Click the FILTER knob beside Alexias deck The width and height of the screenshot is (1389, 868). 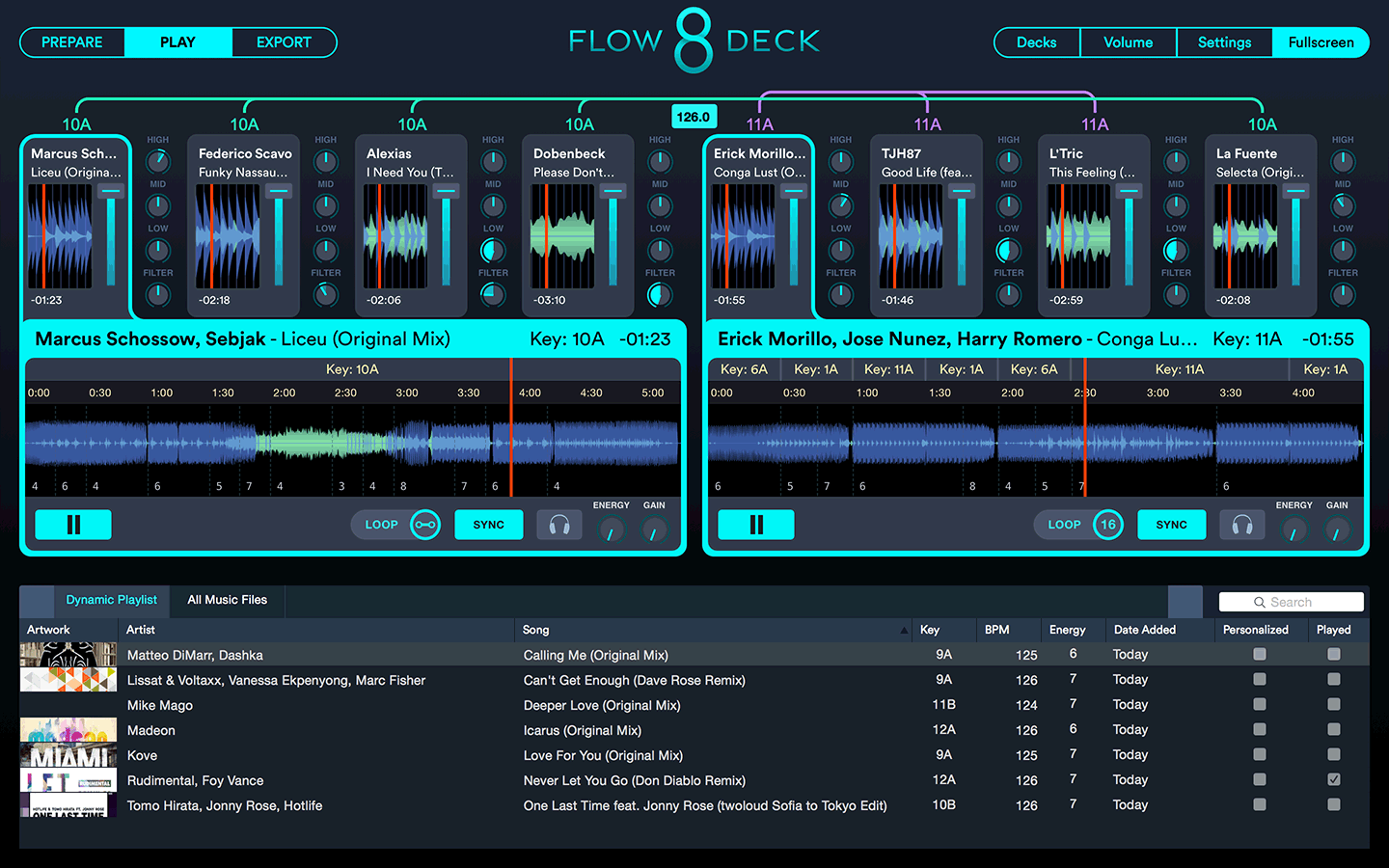(493, 294)
